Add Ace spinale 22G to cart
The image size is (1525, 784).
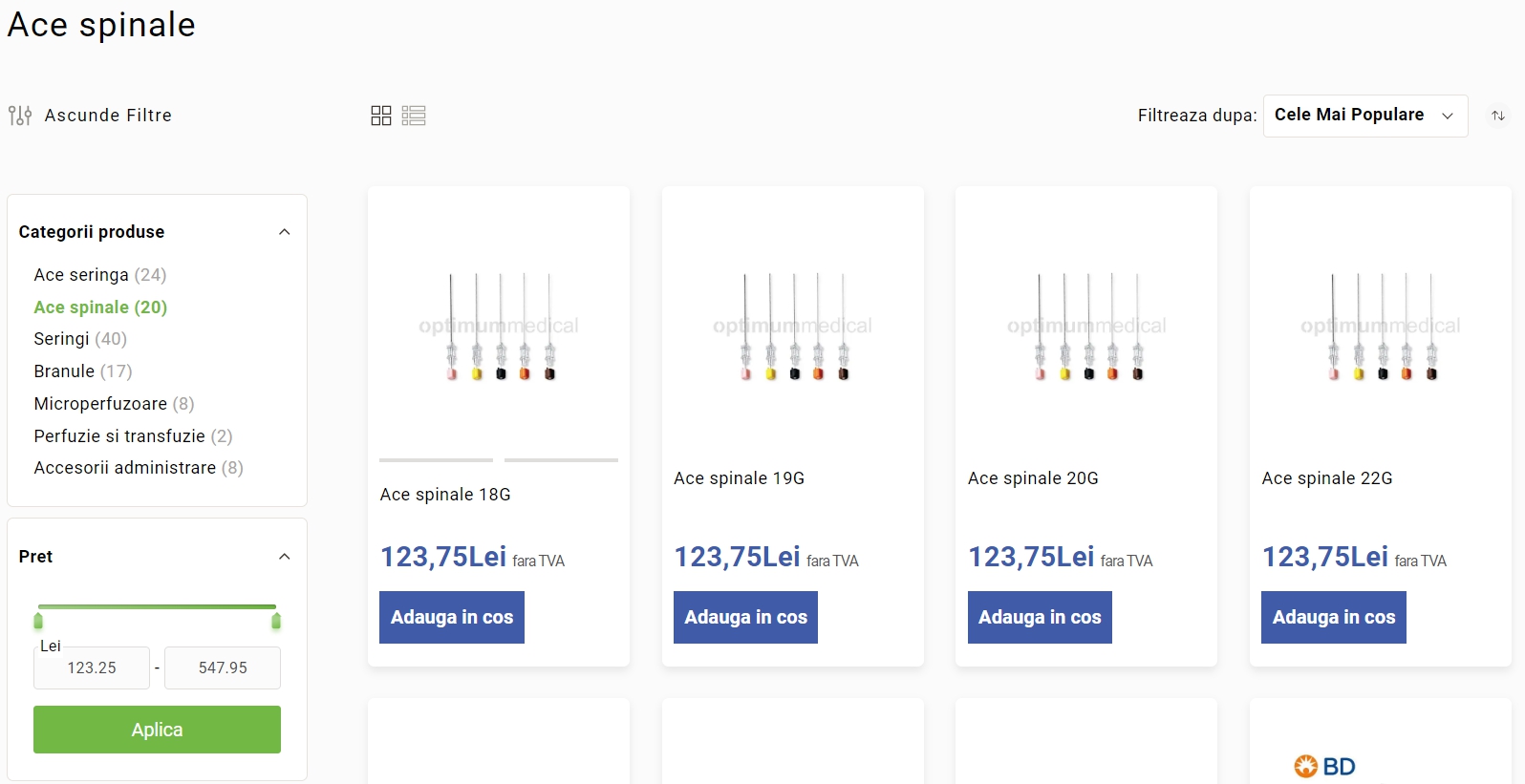tap(1334, 617)
